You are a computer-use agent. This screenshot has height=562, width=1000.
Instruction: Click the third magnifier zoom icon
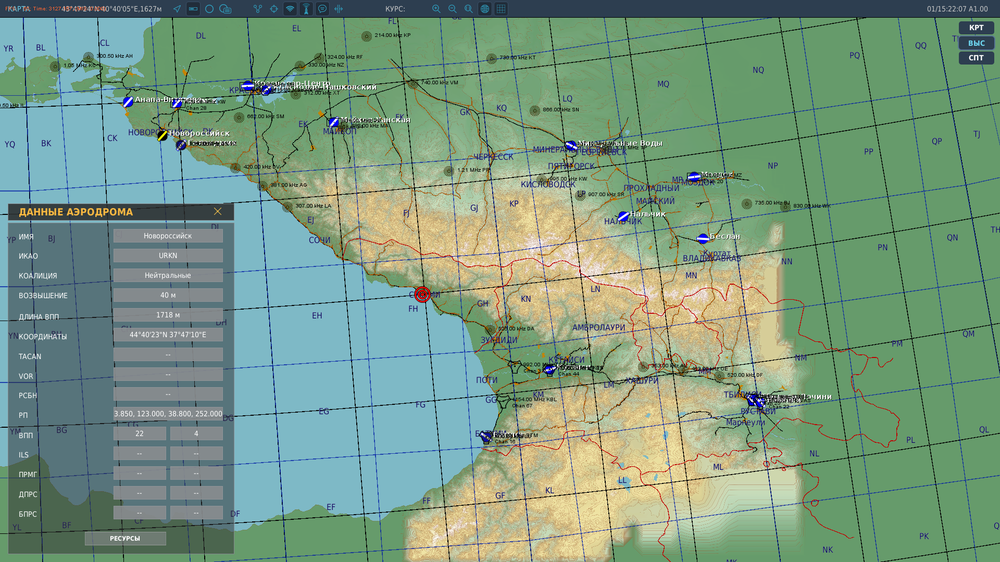point(469,9)
